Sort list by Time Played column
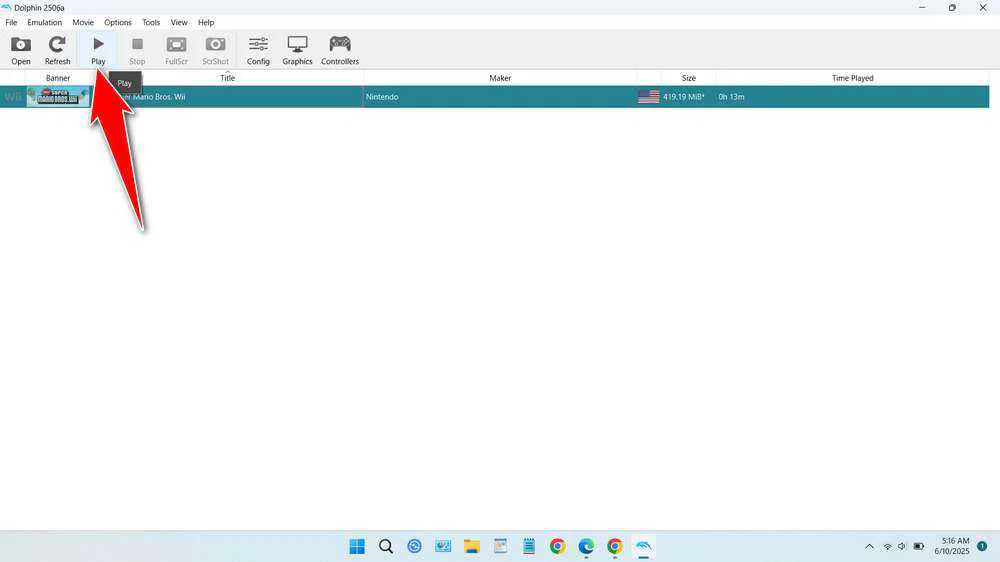This screenshot has height=562, width=1000. 852,78
